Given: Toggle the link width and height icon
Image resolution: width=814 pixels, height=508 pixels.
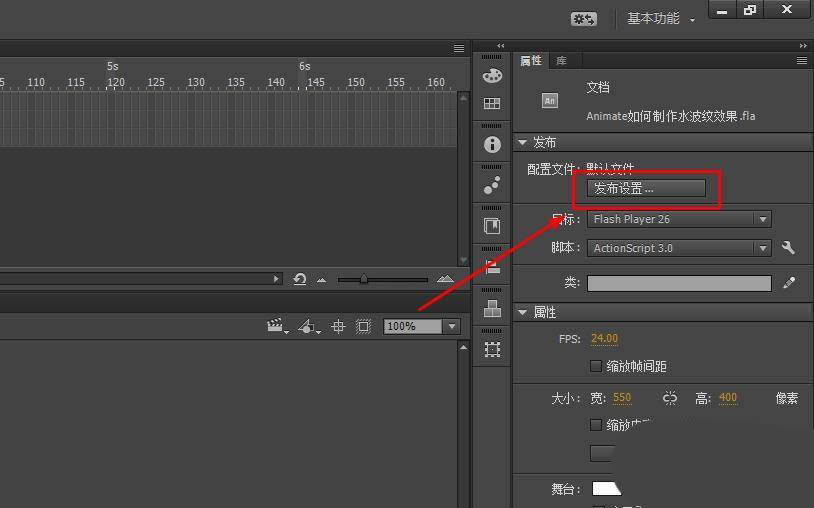Looking at the screenshot, I should (670, 398).
